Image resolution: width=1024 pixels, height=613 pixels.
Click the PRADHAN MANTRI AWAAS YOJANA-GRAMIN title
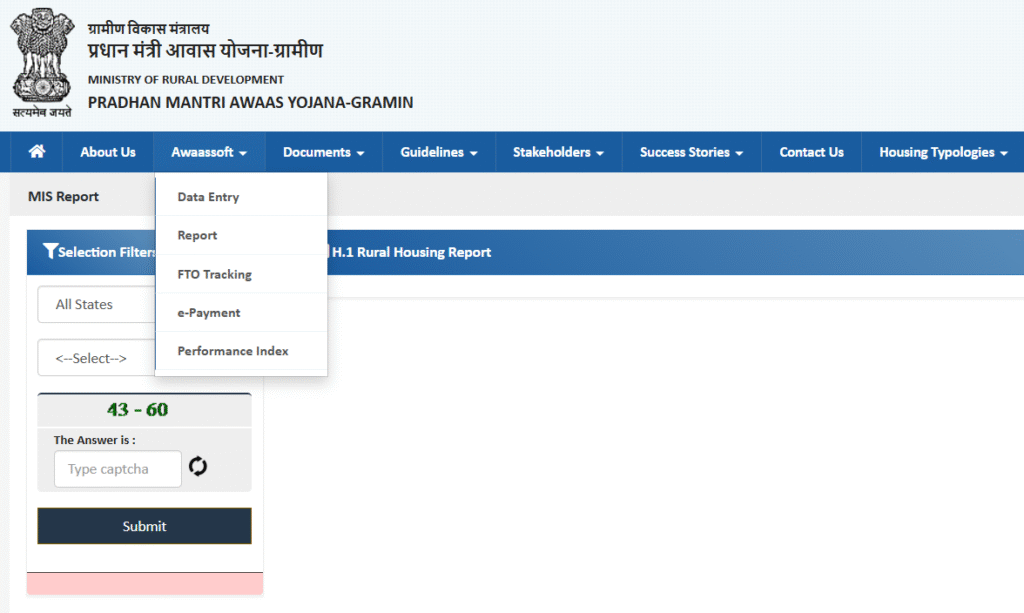click(250, 102)
